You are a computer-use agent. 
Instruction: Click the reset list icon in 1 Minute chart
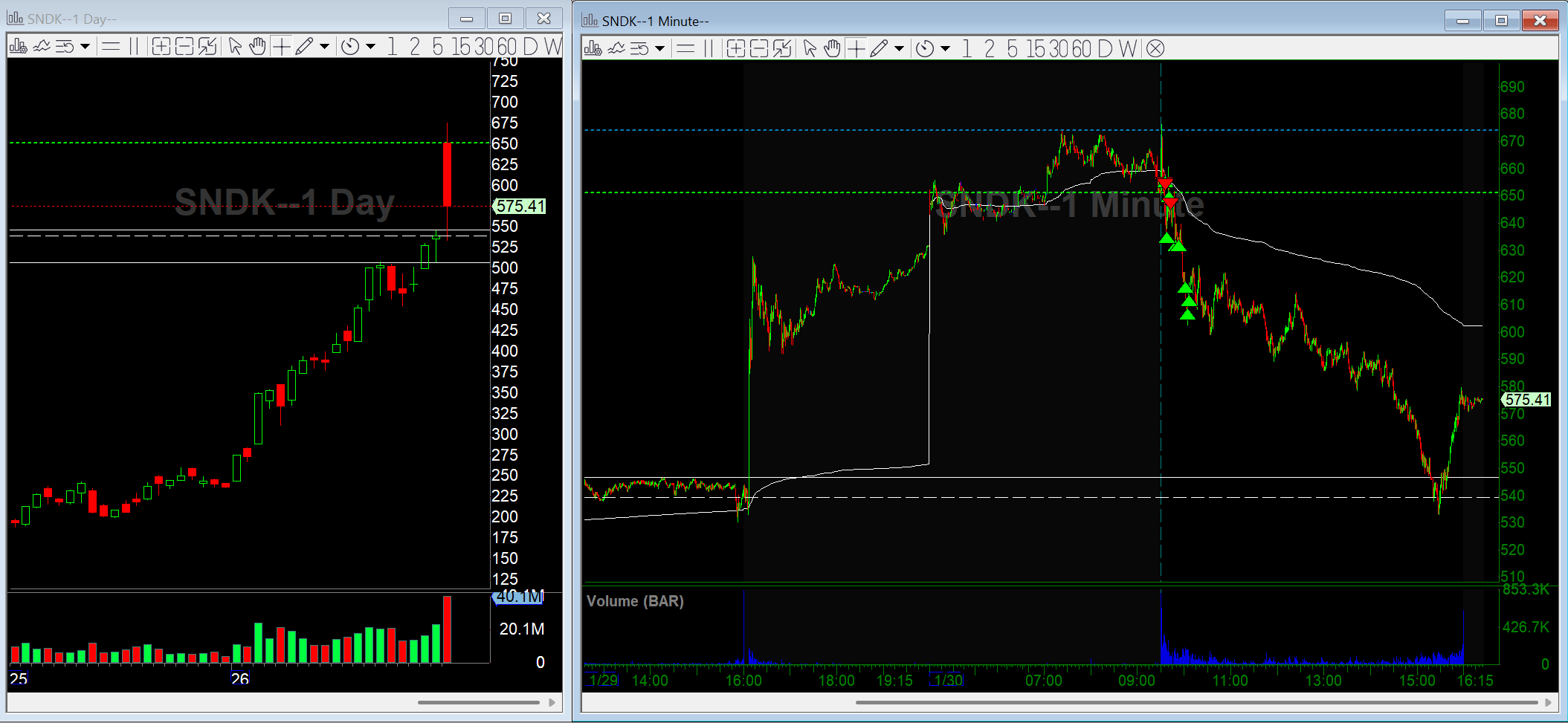click(640, 49)
